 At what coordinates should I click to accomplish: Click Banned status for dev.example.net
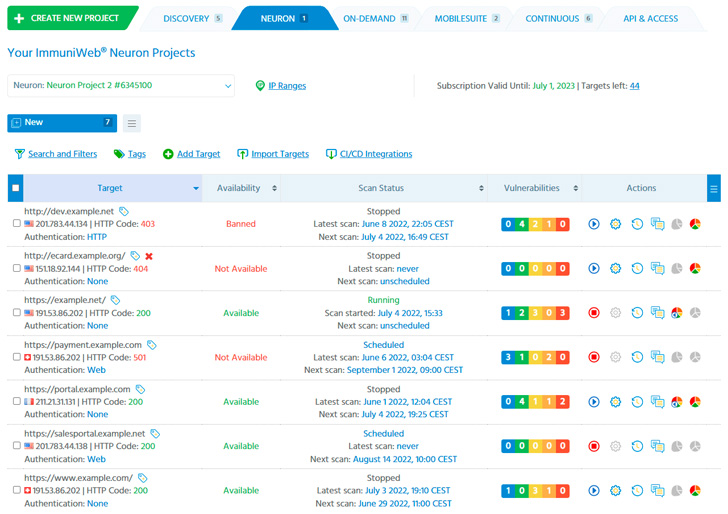[x=241, y=224]
